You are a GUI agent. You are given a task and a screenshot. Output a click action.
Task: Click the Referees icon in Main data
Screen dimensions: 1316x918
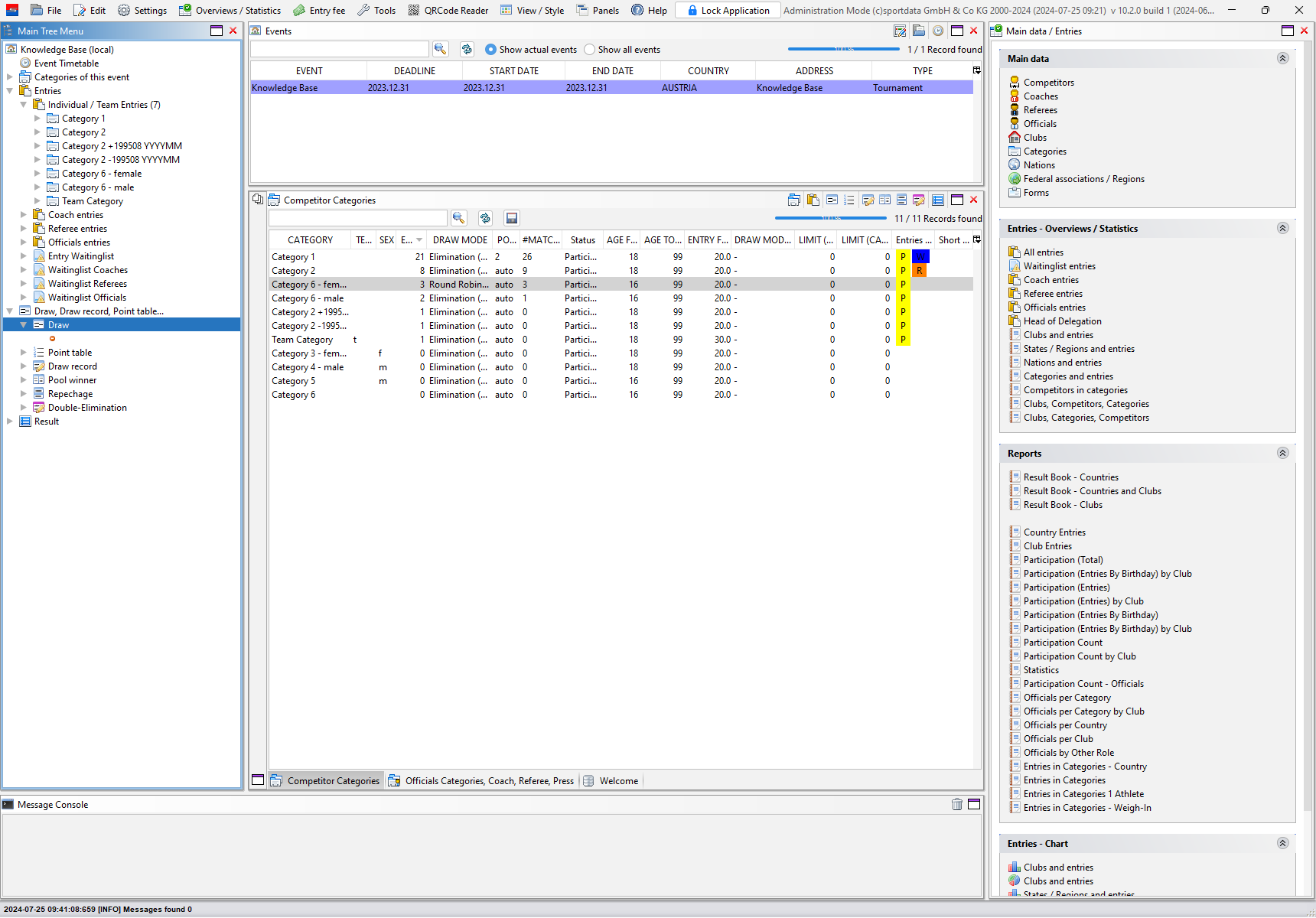click(x=1015, y=109)
